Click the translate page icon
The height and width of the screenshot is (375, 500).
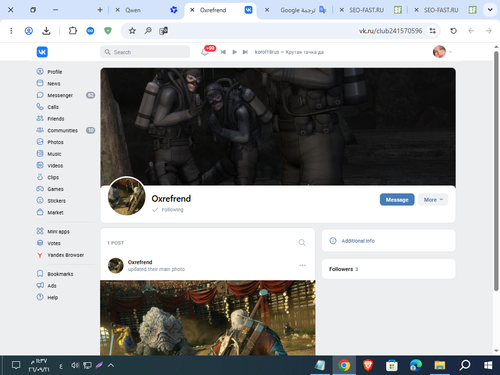point(163,31)
